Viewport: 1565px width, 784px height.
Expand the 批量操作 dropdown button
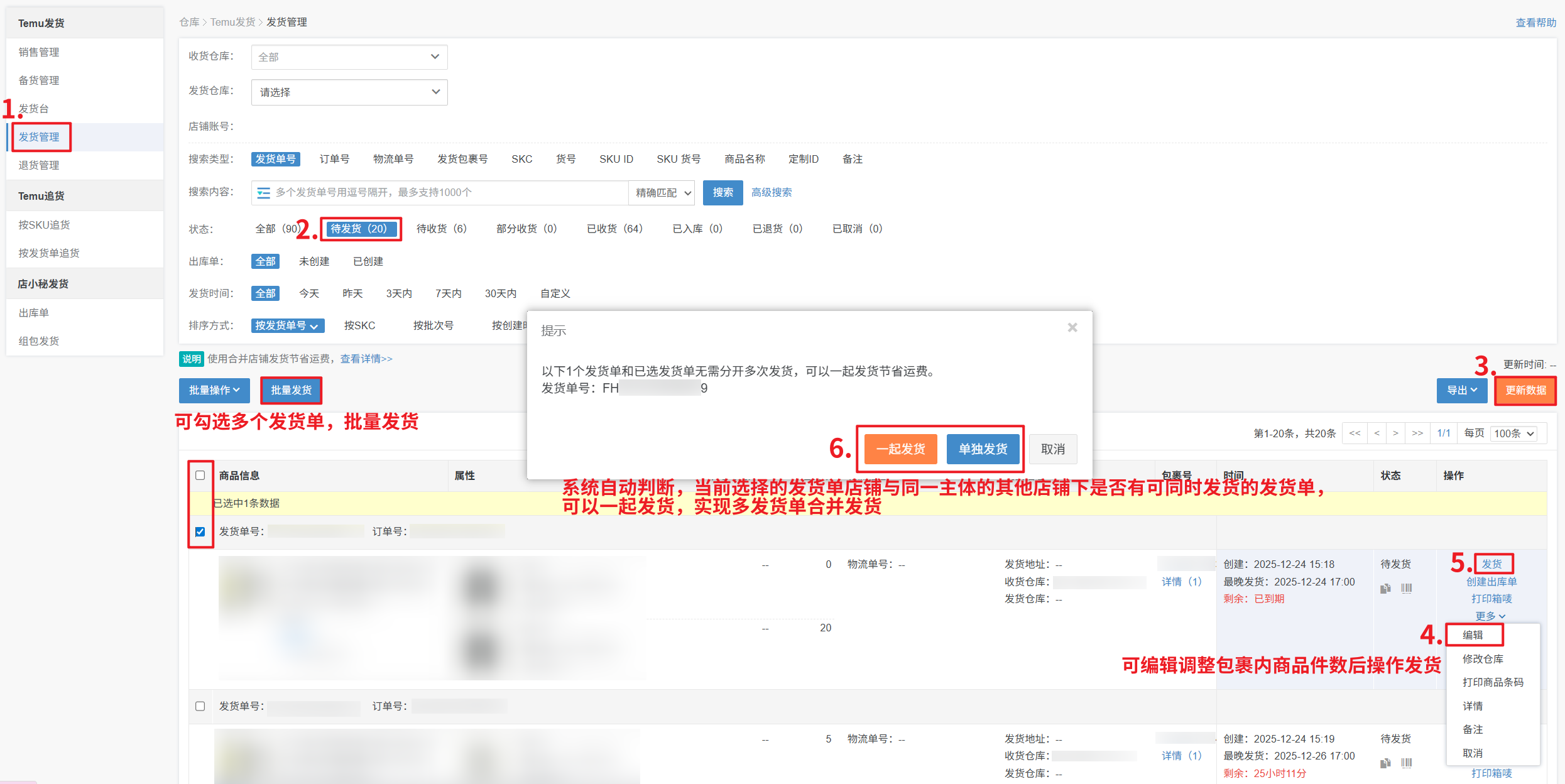(214, 390)
